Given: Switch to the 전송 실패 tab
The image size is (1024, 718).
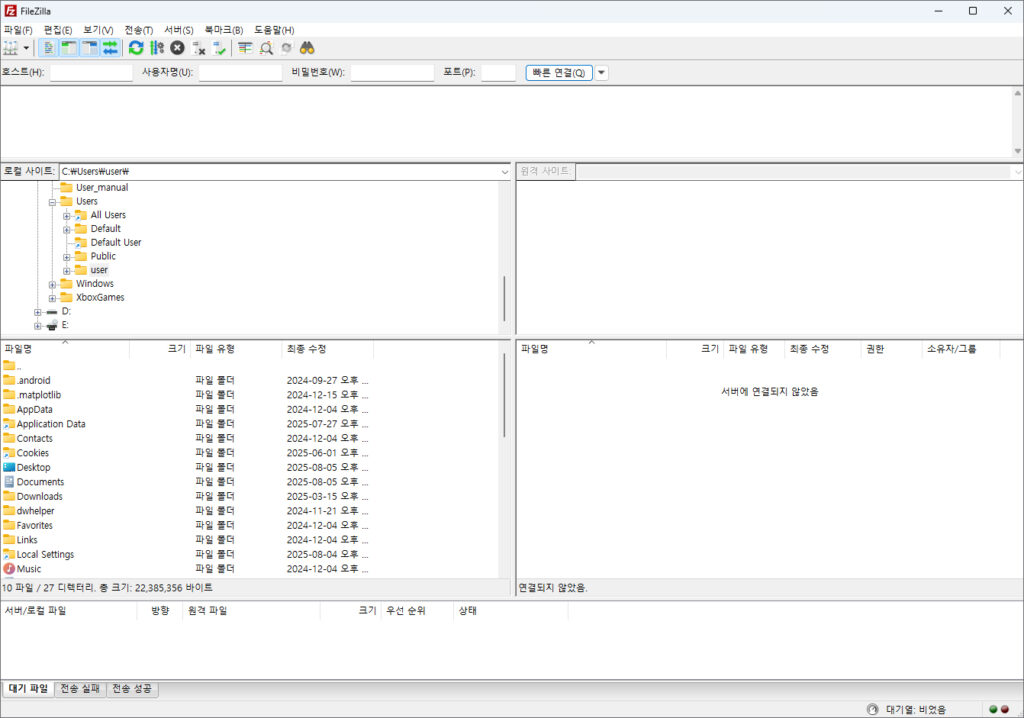Looking at the screenshot, I should pos(80,689).
